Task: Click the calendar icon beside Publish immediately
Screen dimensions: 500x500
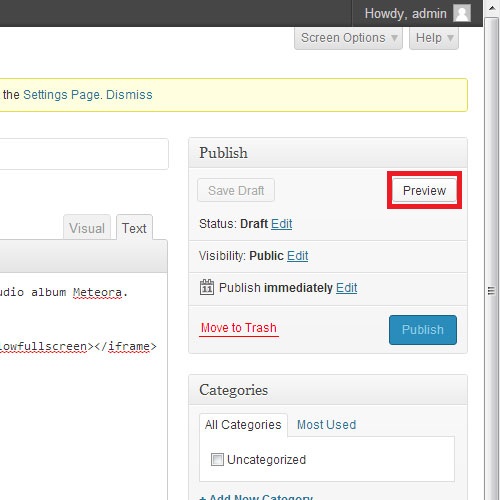Action: tap(207, 287)
